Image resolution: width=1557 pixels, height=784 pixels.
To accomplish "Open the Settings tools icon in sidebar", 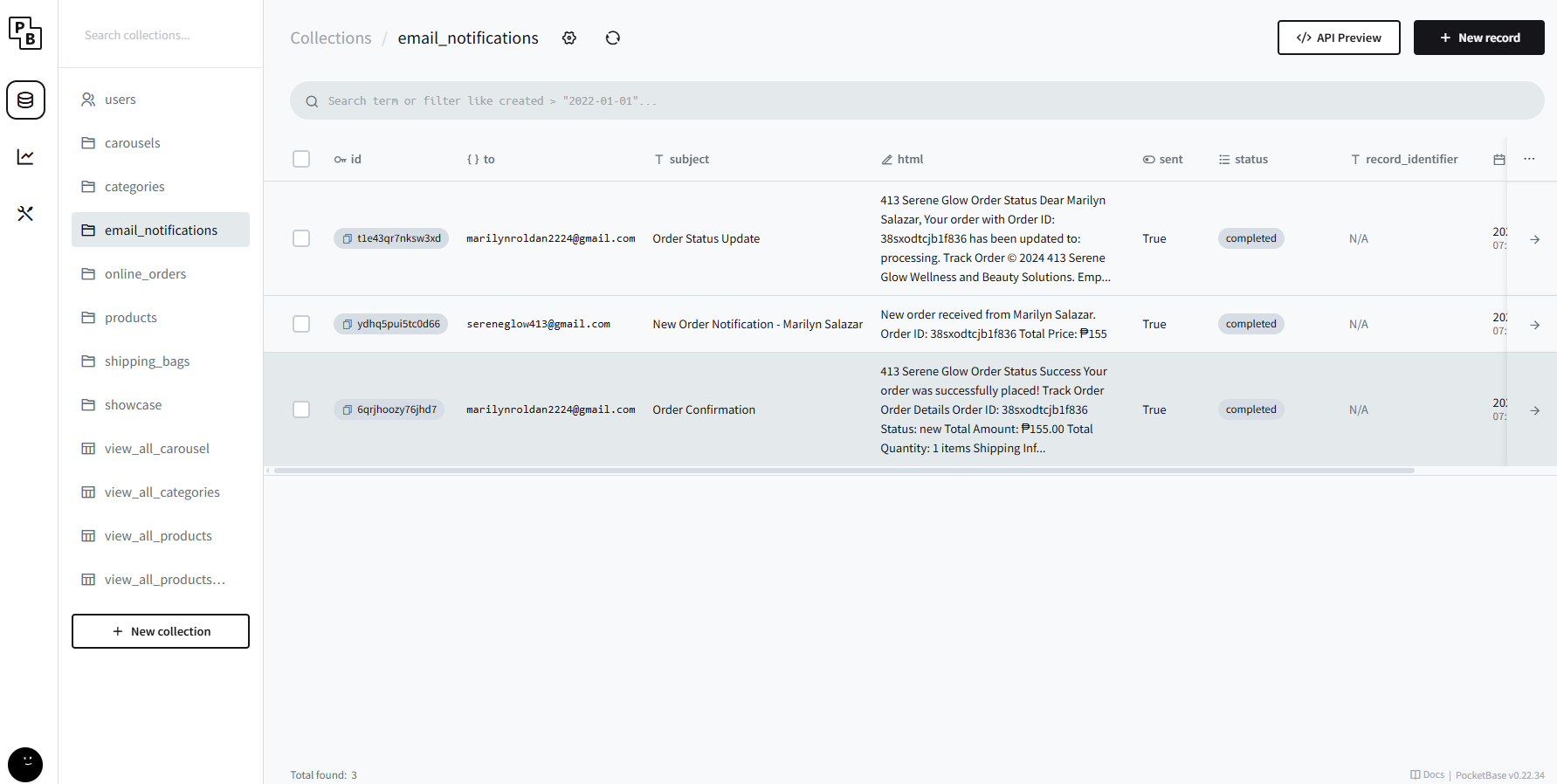I will (x=25, y=214).
